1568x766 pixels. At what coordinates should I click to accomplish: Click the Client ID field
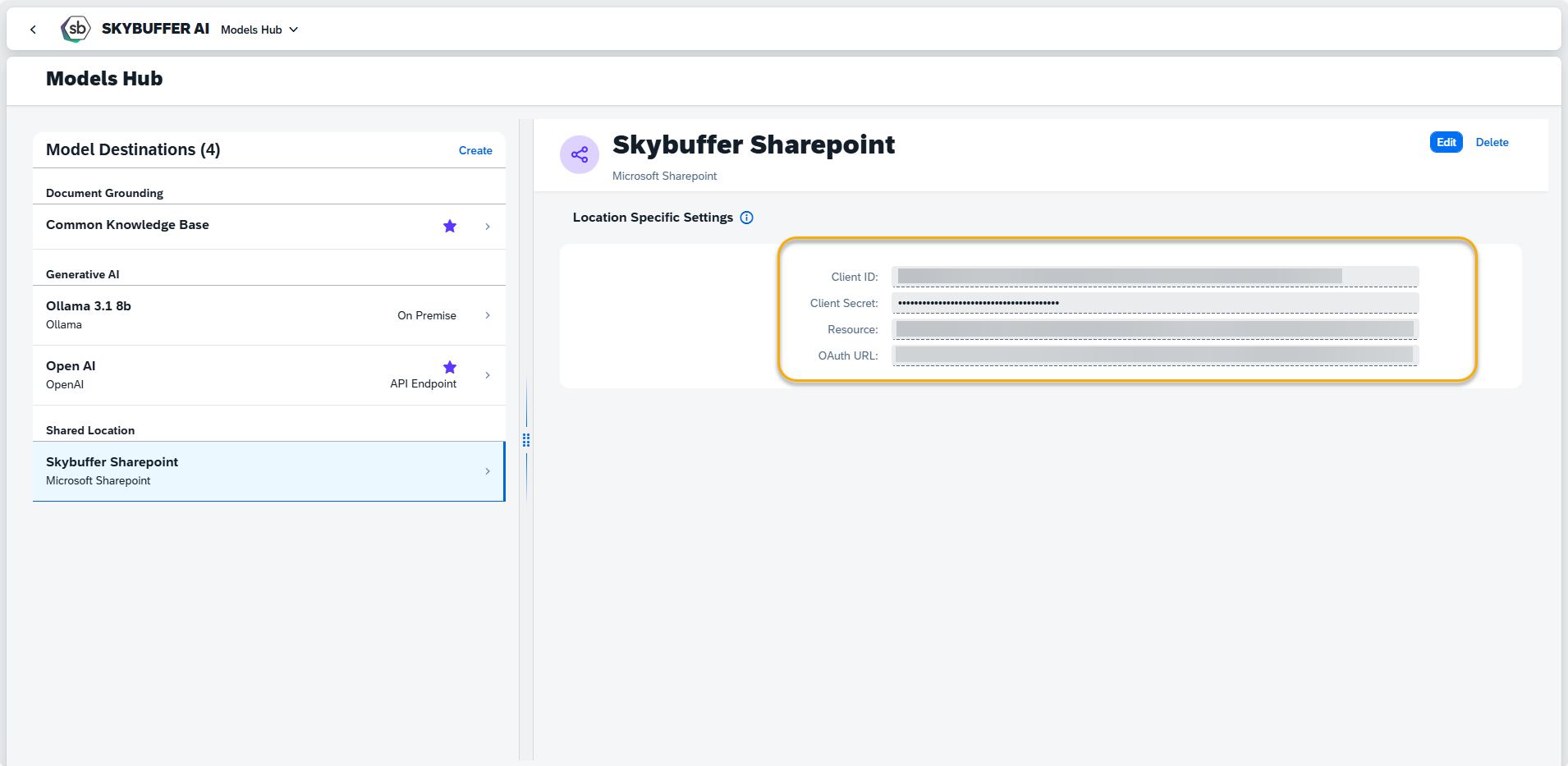click(1155, 277)
